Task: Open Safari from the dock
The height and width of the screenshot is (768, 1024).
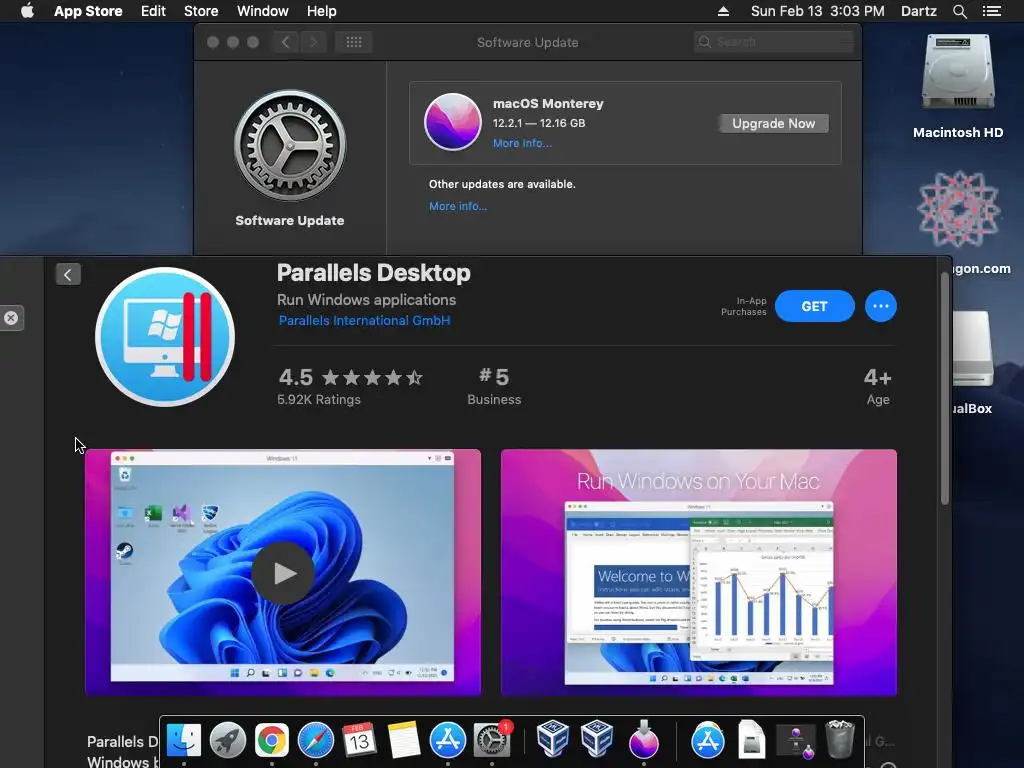Action: [315, 741]
